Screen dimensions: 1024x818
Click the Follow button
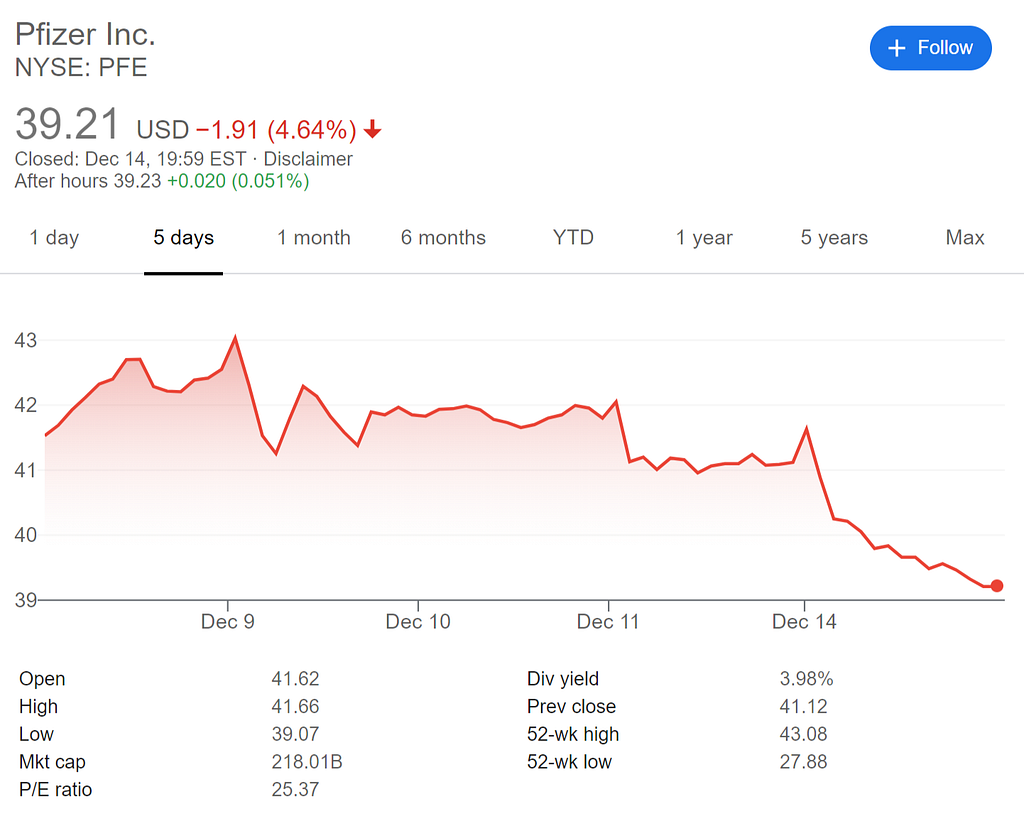click(930, 48)
